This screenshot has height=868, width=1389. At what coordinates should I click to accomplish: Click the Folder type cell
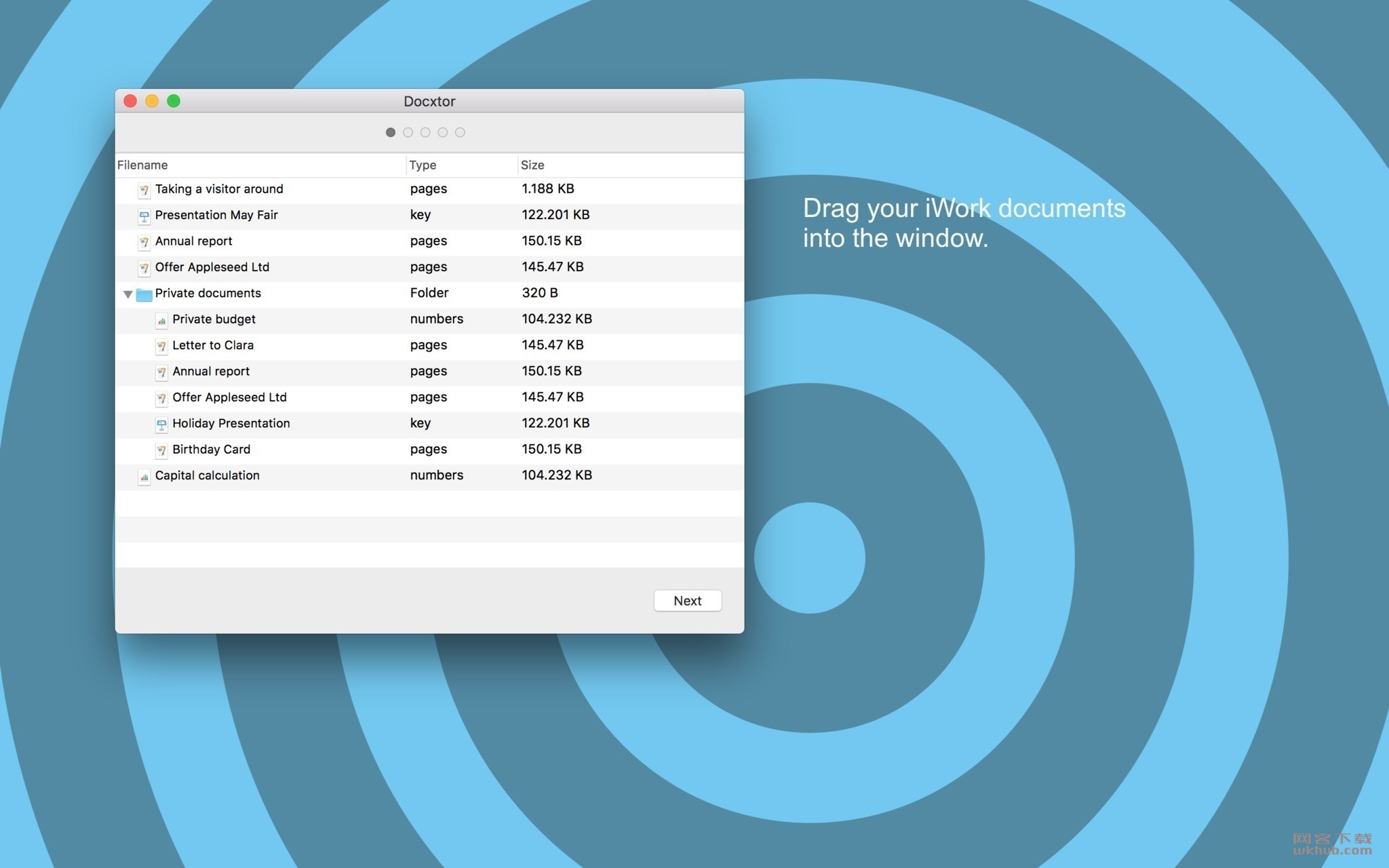tap(429, 293)
